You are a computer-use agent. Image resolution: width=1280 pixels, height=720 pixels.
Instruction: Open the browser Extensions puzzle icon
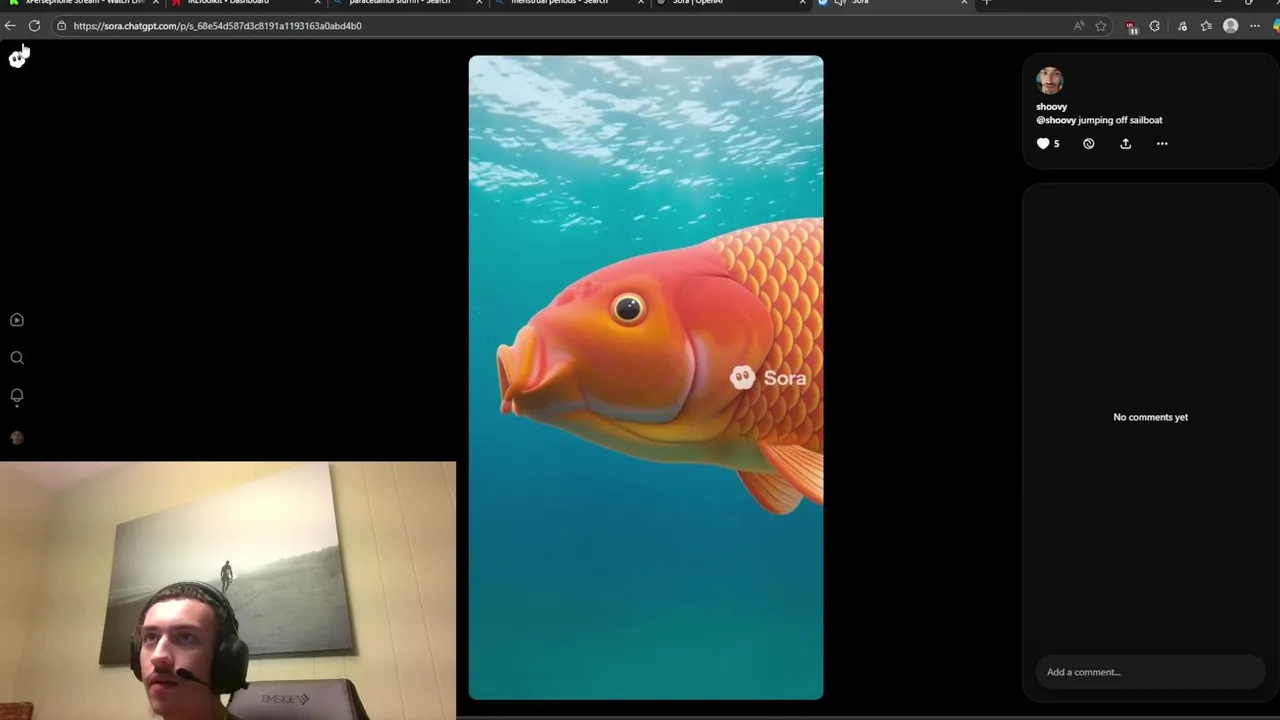tap(1155, 26)
